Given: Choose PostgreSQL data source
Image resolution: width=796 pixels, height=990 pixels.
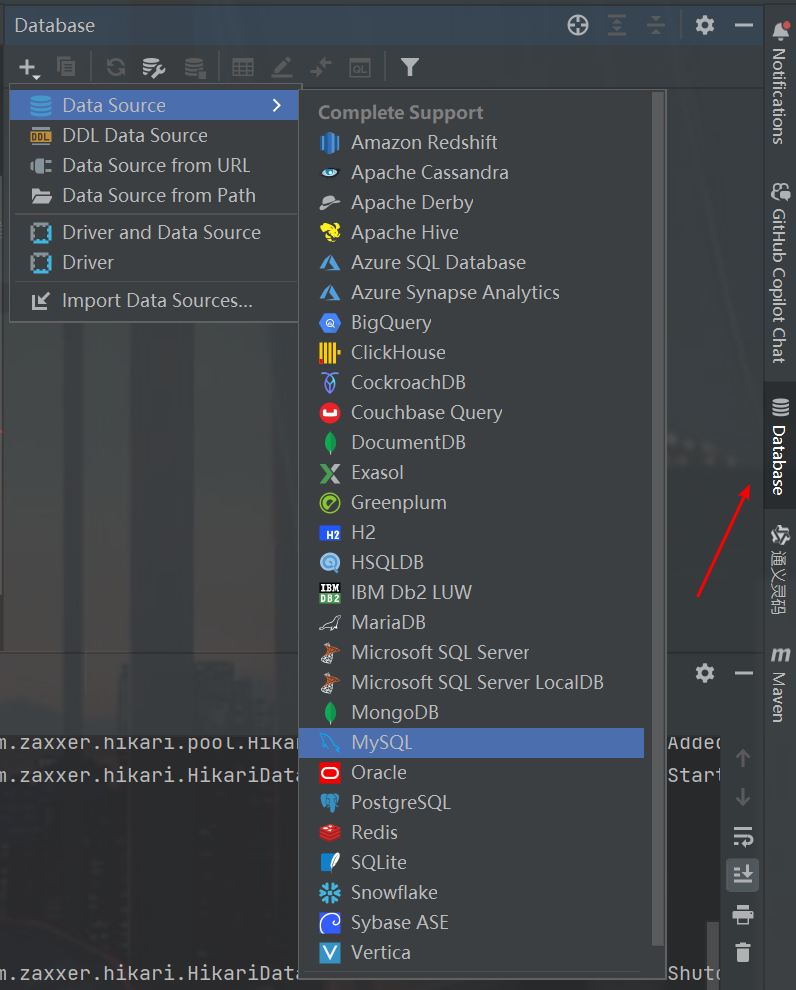Looking at the screenshot, I should pyautogui.click(x=472, y=802).
